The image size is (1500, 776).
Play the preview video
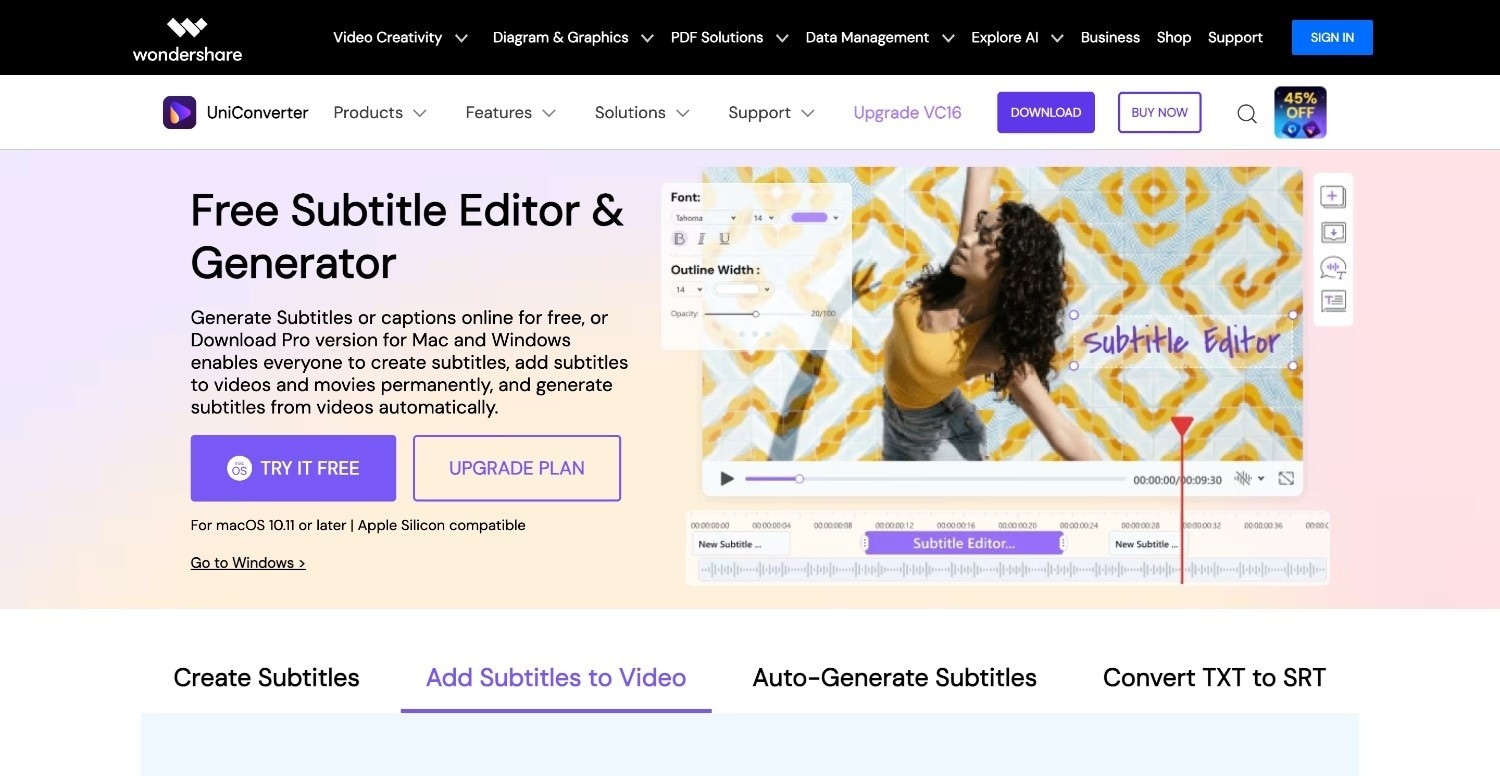point(727,479)
